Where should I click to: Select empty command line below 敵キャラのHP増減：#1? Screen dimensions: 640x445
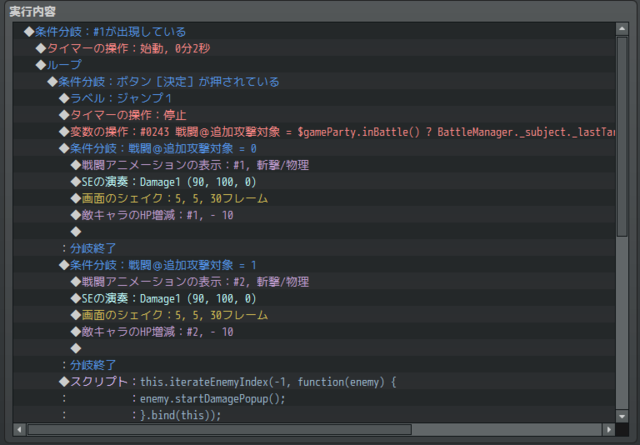tap(314, 232)
